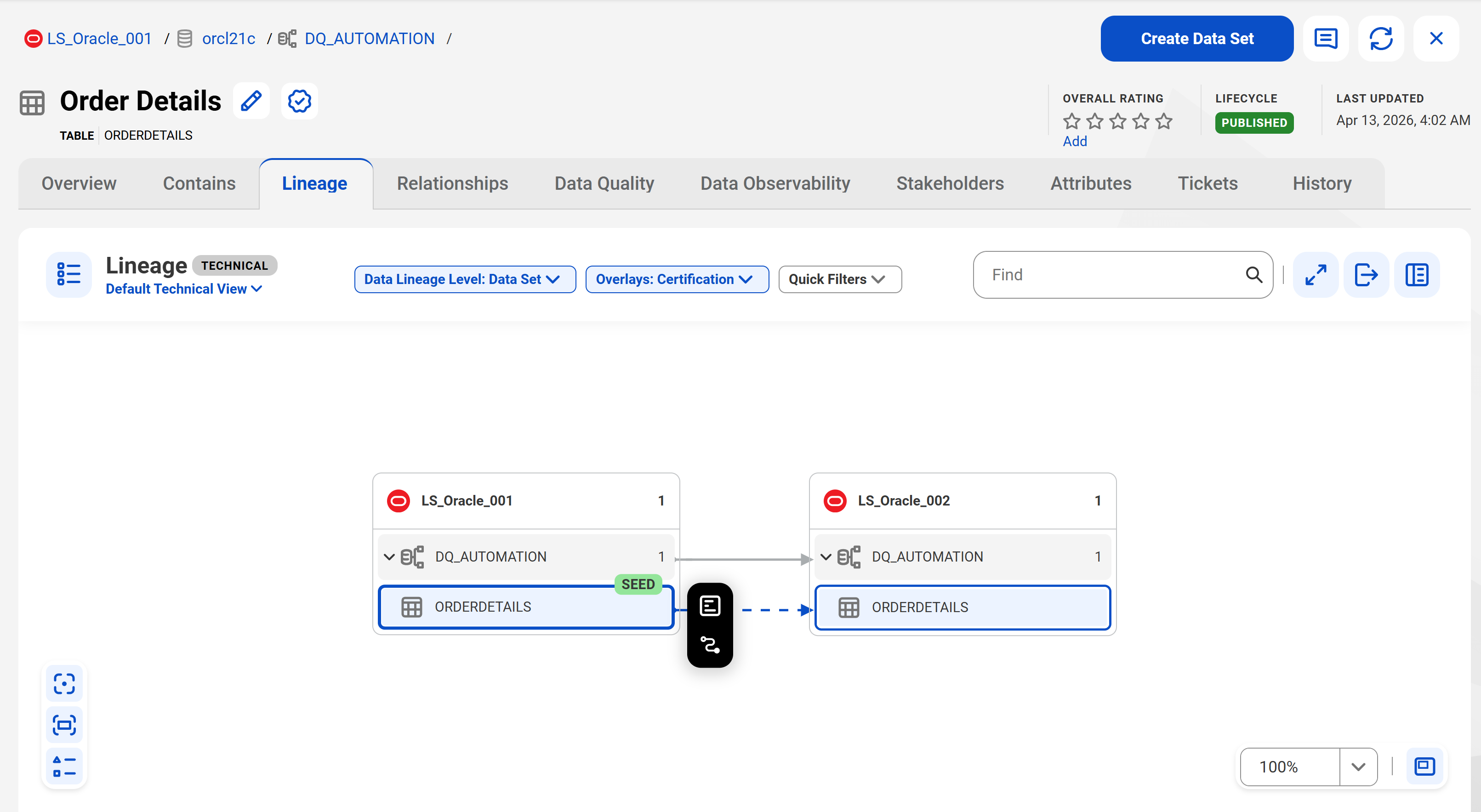Open the Relationships tab

pos(452,183)
